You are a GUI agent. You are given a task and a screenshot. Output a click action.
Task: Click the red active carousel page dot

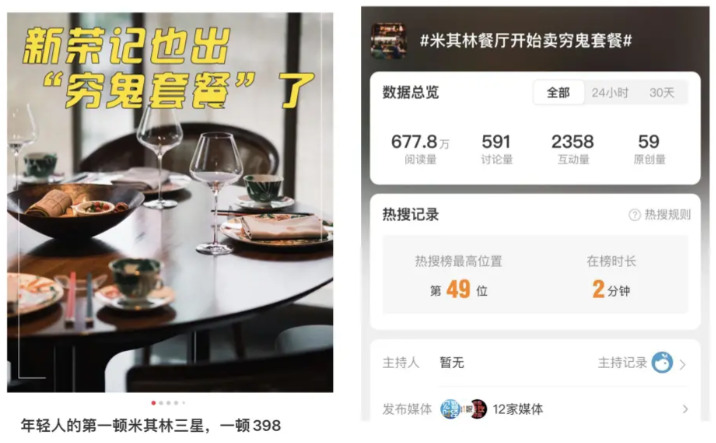(x=153, y=403)
